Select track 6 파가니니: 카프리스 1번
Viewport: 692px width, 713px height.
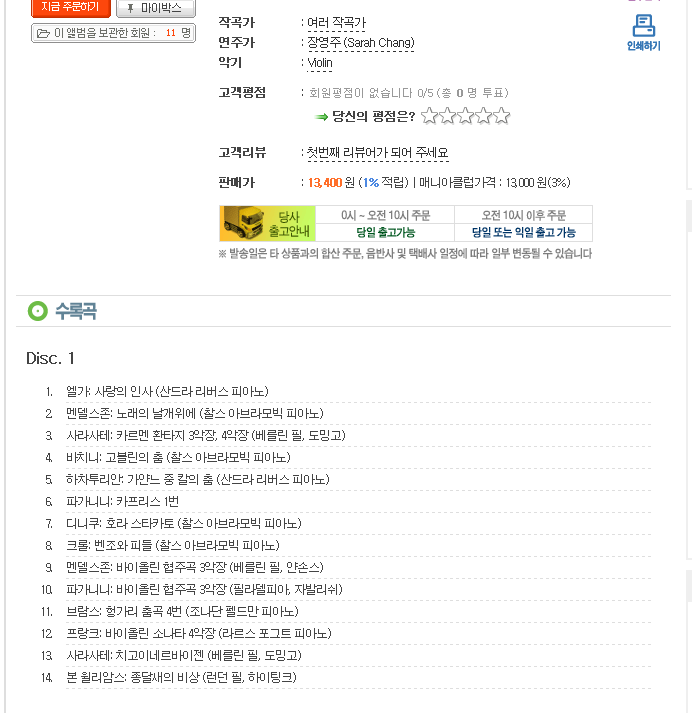coord(123,501)
